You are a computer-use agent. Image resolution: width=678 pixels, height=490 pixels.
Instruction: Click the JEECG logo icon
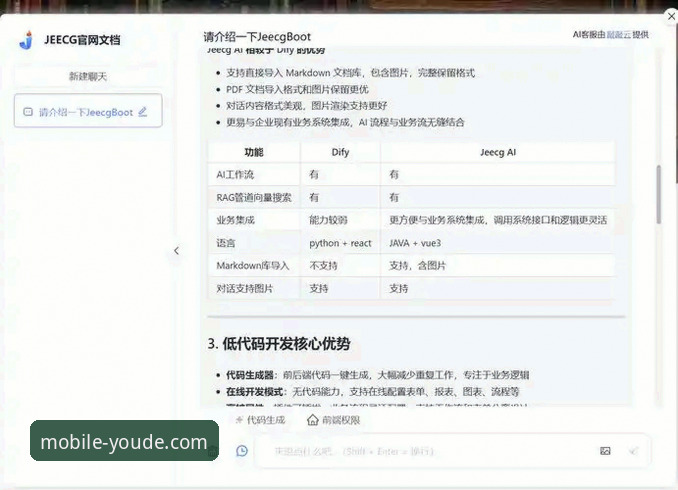pyautogui.click(x=27, y=40)
